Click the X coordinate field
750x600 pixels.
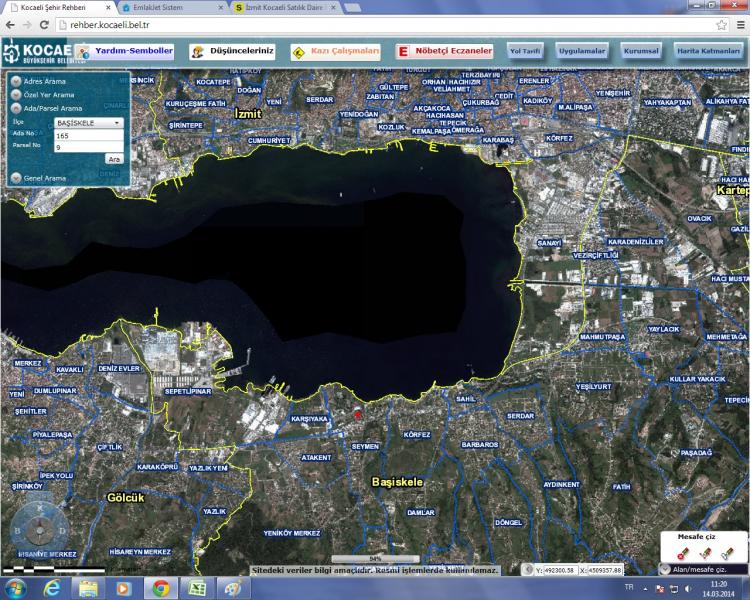(605, 570)
